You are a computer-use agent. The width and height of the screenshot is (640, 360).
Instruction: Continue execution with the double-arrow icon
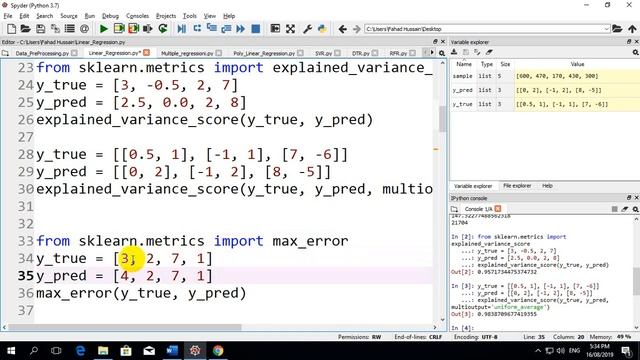click(241, 29)
